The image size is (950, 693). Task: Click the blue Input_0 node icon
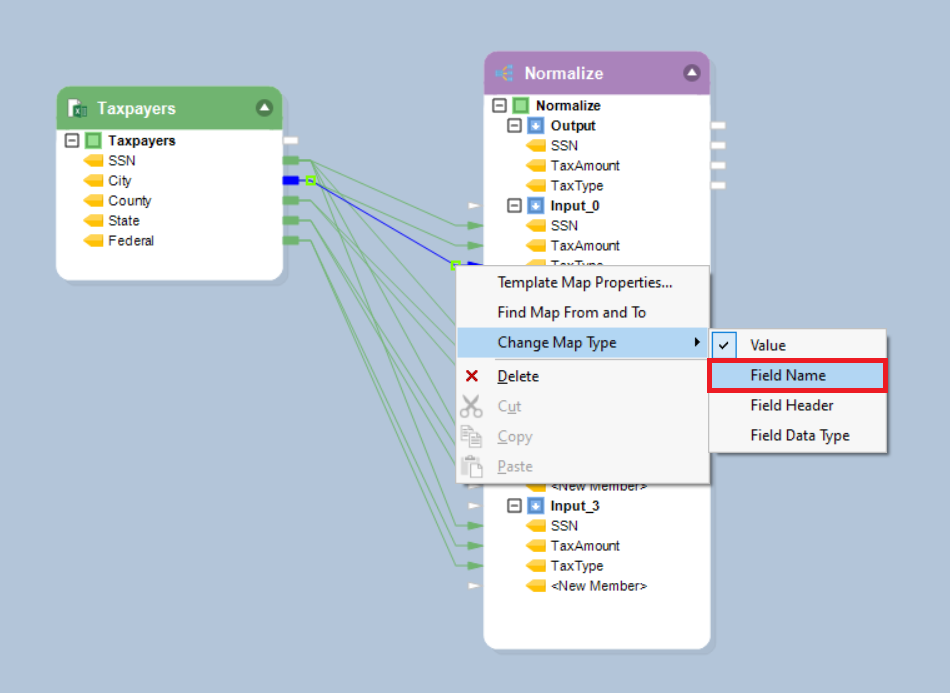pyautogui.click(x=536, y=206)
